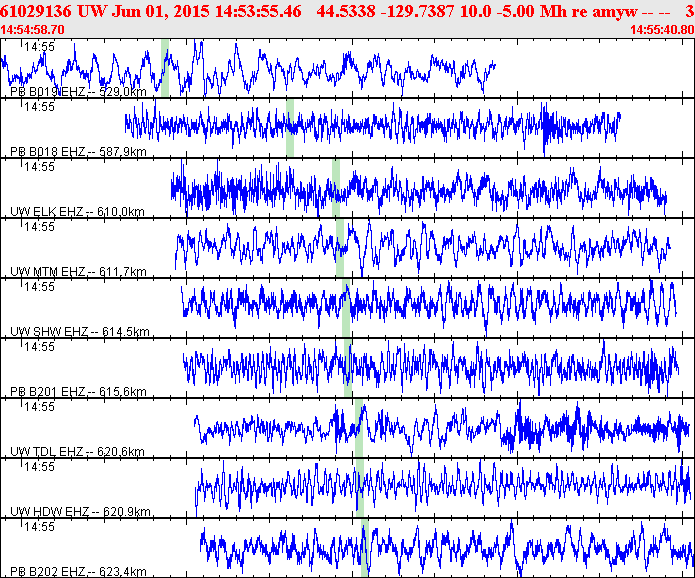Click the green pick marker on UW MTM trace

pyautogui.click(x=340, y=248)
